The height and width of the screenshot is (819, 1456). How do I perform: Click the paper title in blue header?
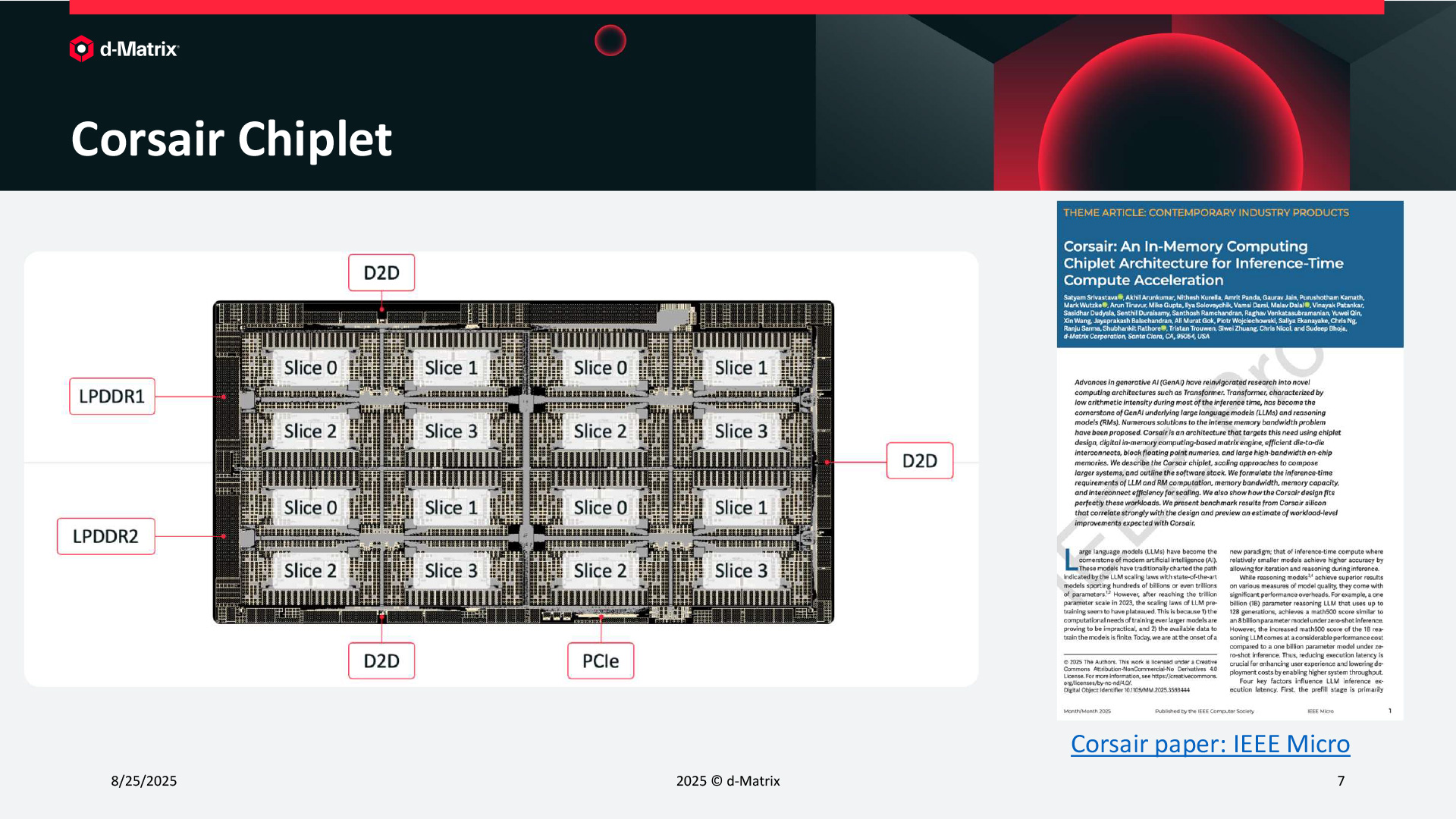coord(1203,263)
